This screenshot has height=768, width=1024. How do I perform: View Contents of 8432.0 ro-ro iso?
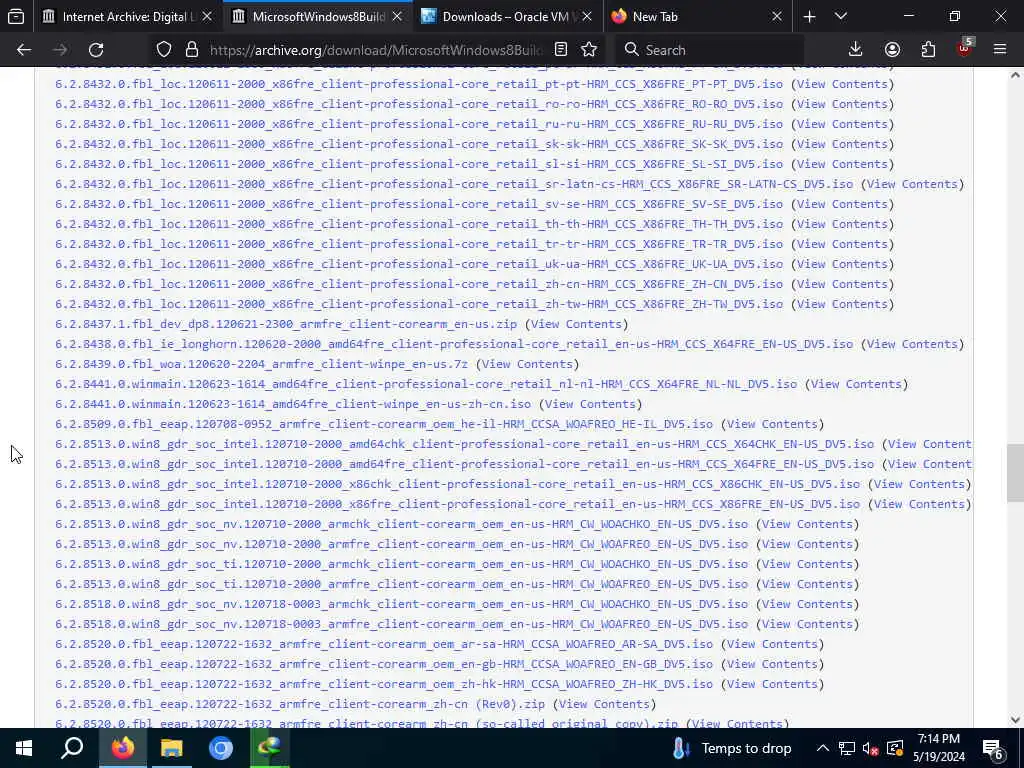click(842, 104)
